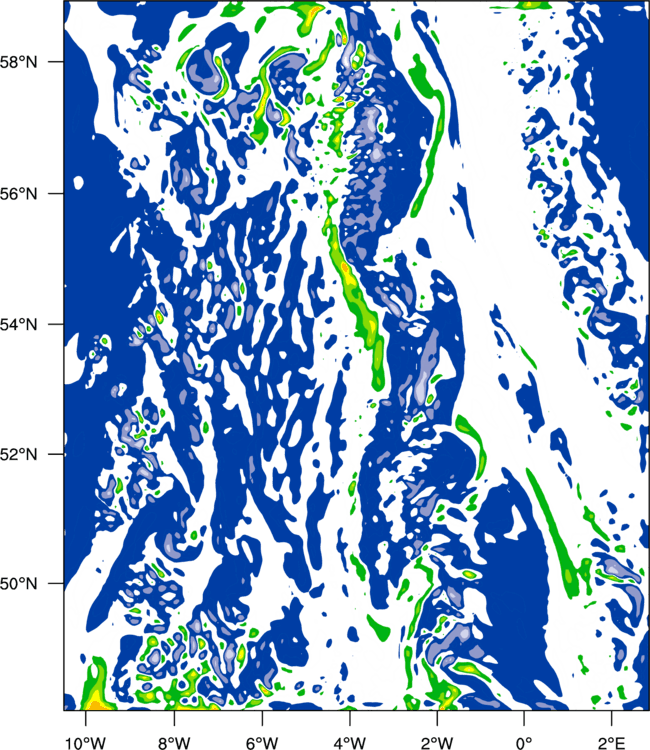The height and width of the screenshot is (750, 650).
Task: Click the 54°N latitude label
Action: (x=18, y=324)
